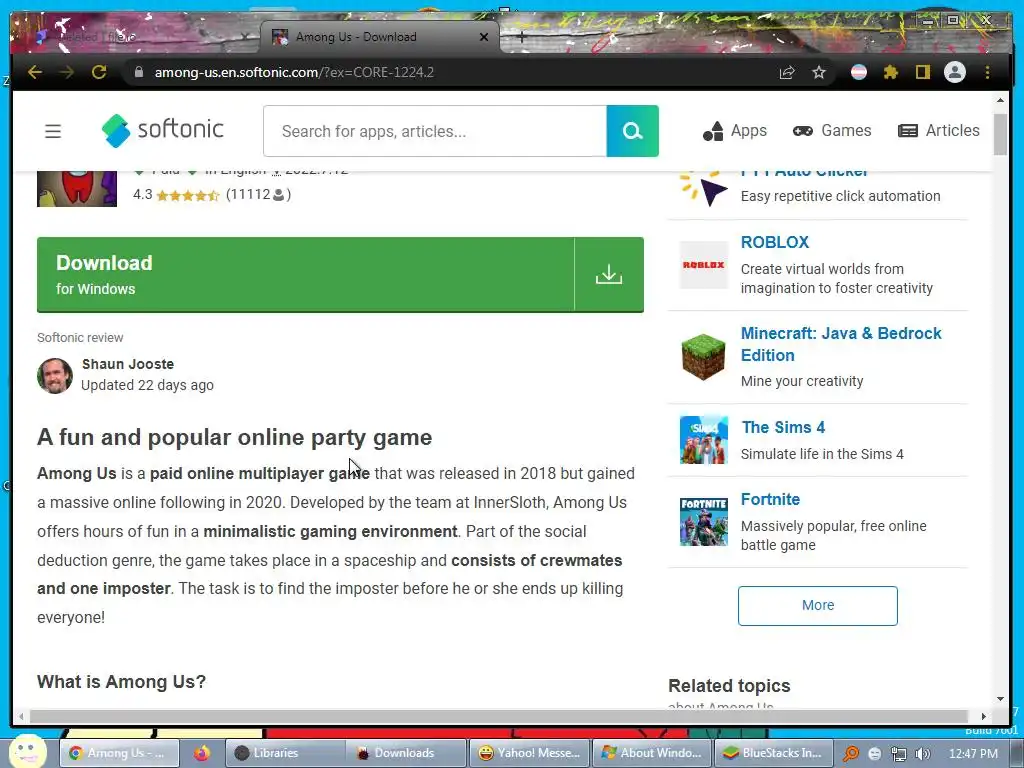Click the 12:47 PM system clock
1024x768 pixels.
click(x=973, y=754)
